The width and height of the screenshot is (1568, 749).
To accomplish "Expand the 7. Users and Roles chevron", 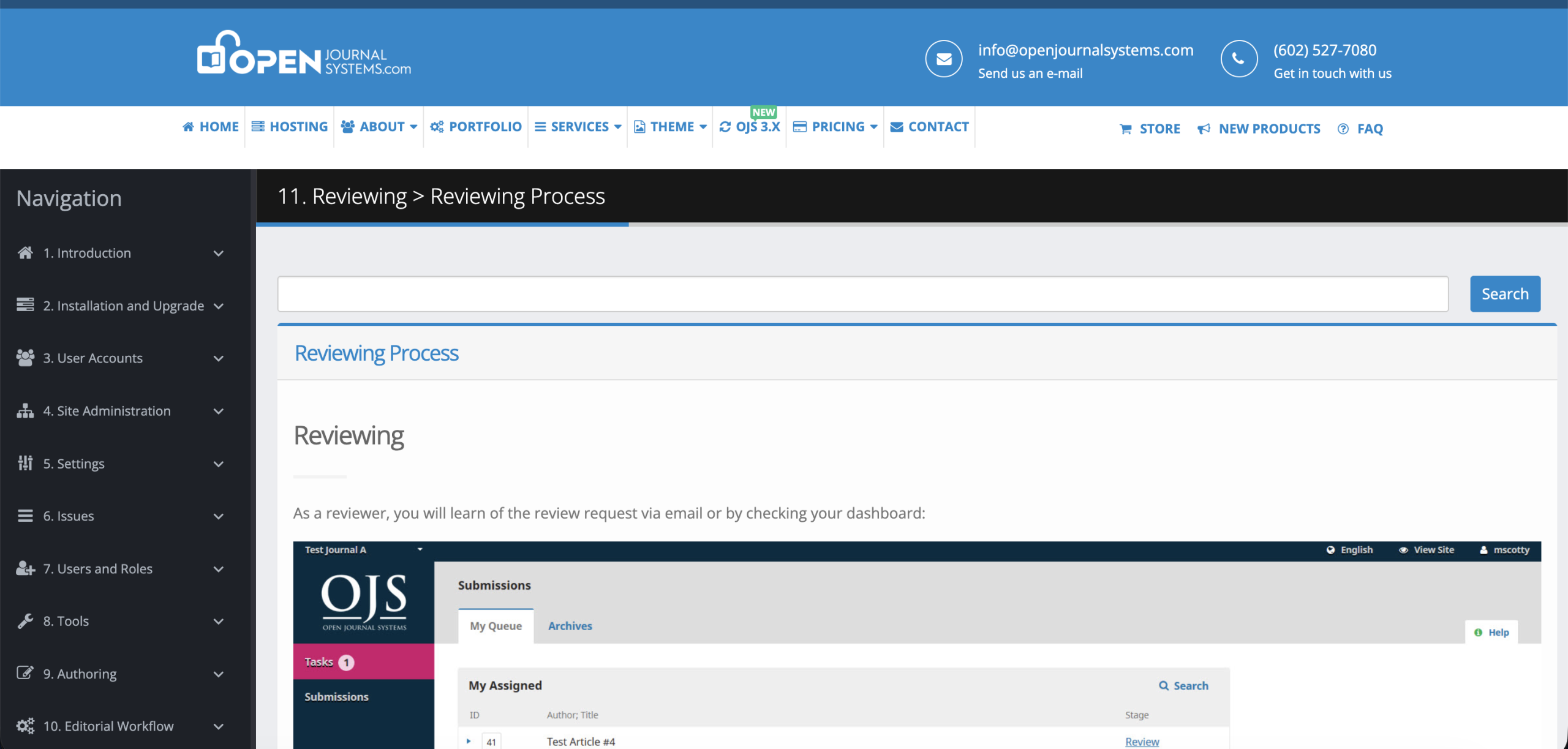I will click(x=218, y=570).
